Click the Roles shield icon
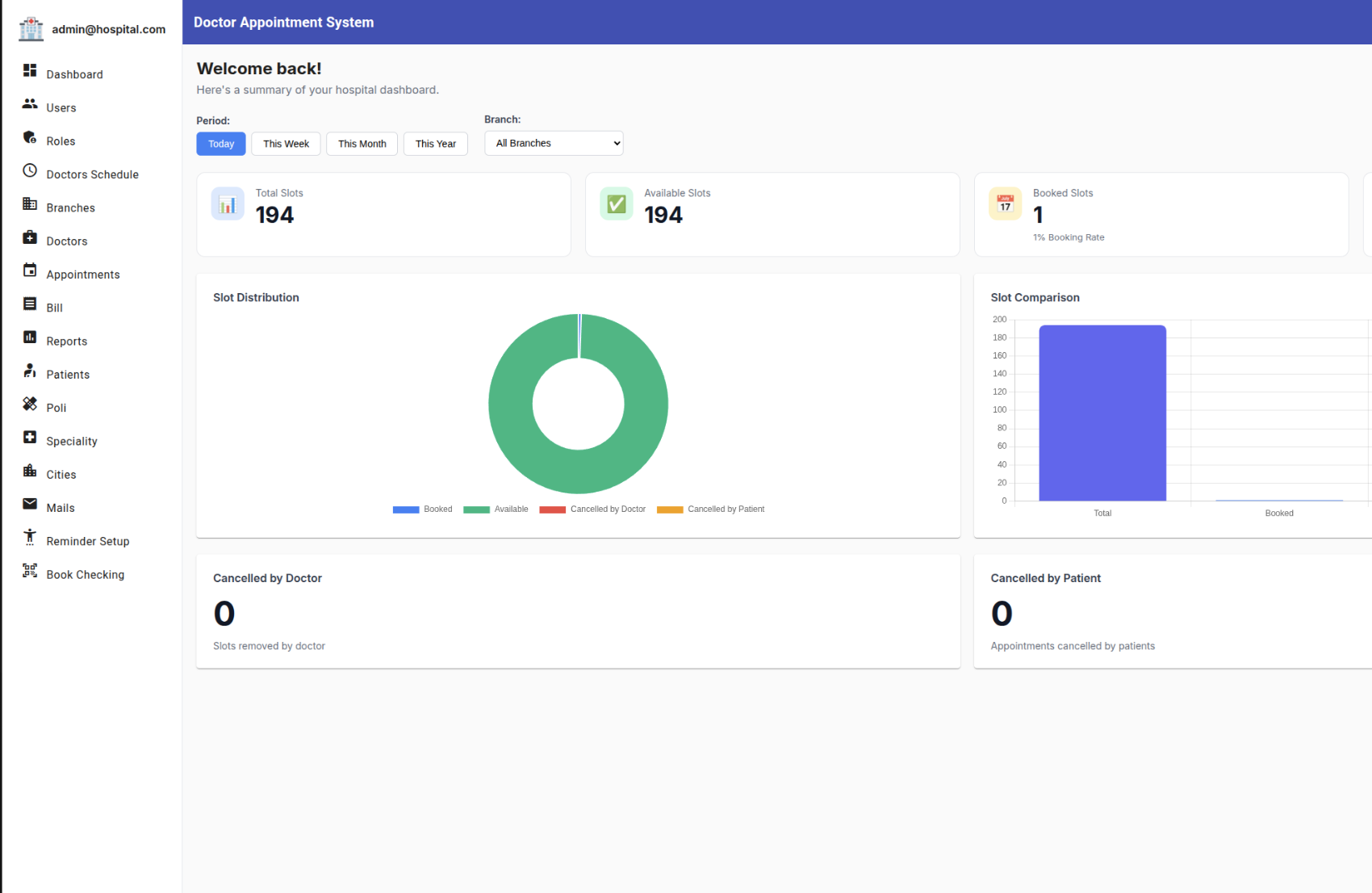This screenshot has width=1372, height=893. 30,137
